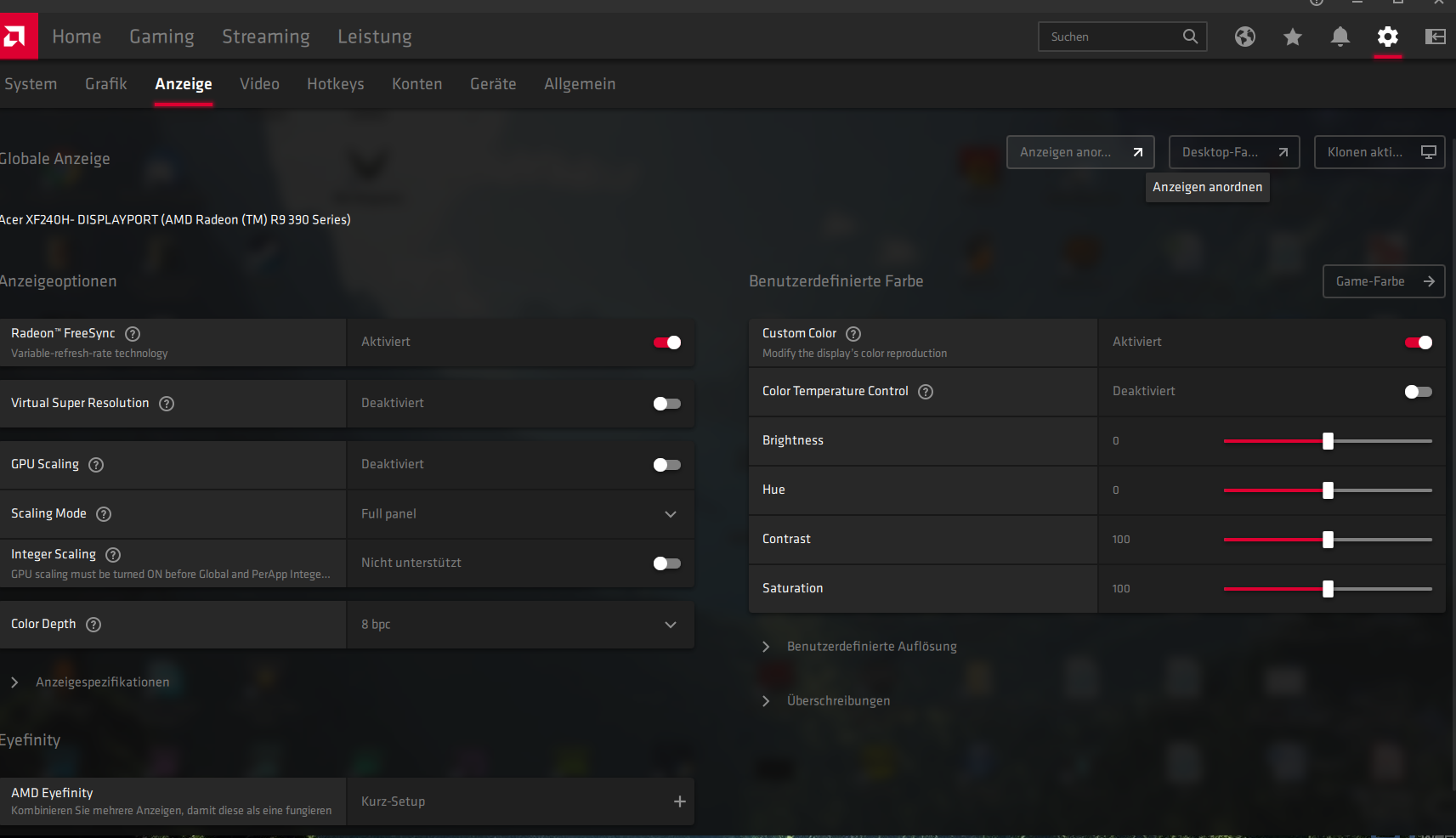Click the plus icon for AMD Eyefinity
The height and width of the screenshot is (838, 1456).
(x=680, y=801)
